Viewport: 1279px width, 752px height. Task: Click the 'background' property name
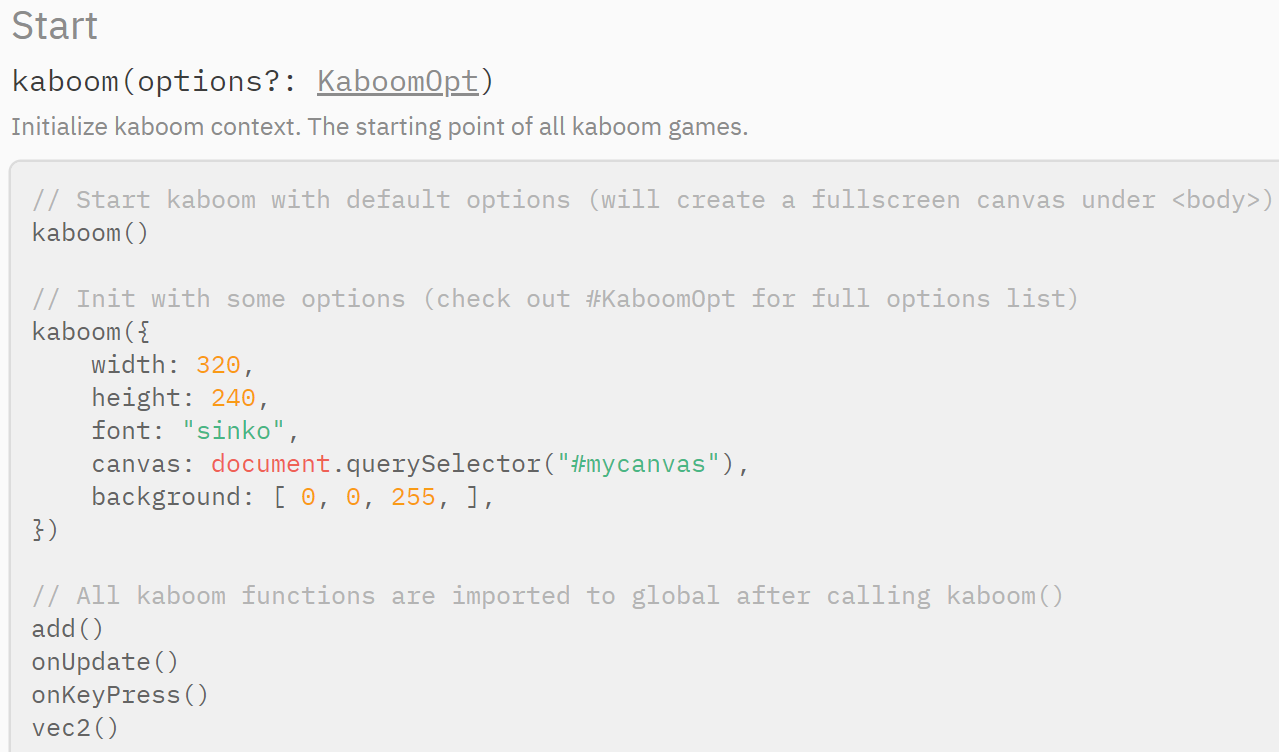coord(166,497)
